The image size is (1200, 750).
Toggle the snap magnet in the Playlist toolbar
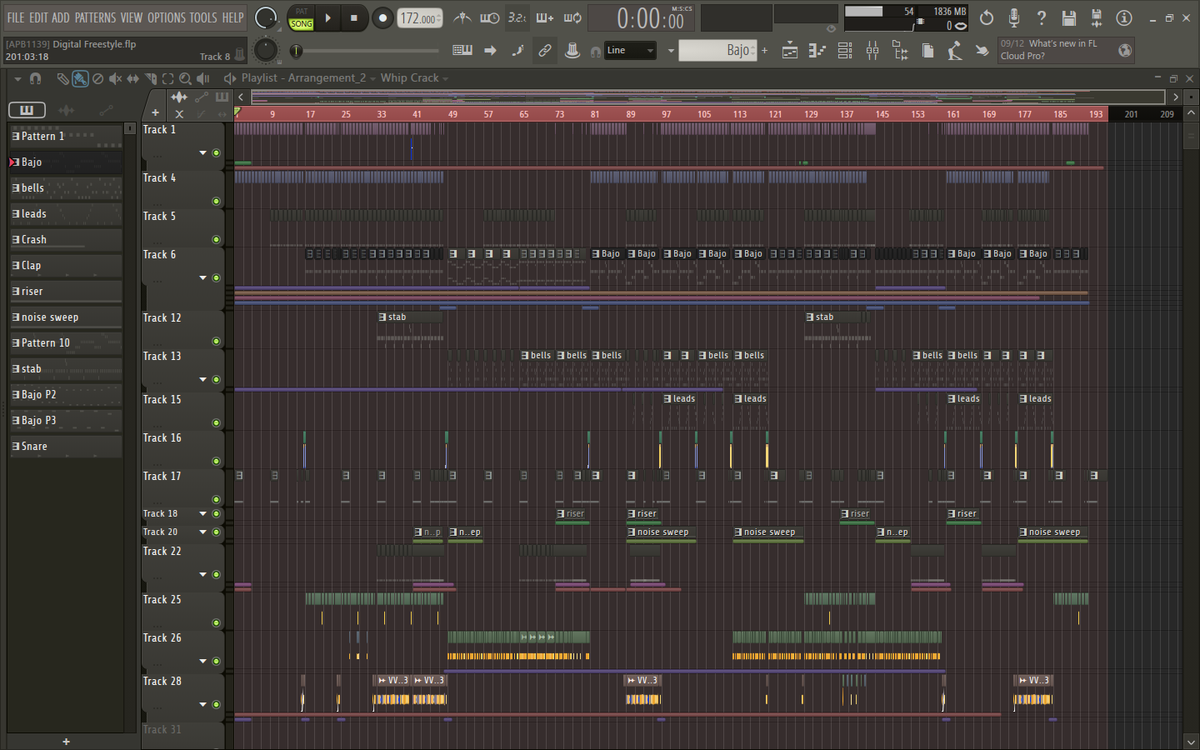[x=35, y=78]
